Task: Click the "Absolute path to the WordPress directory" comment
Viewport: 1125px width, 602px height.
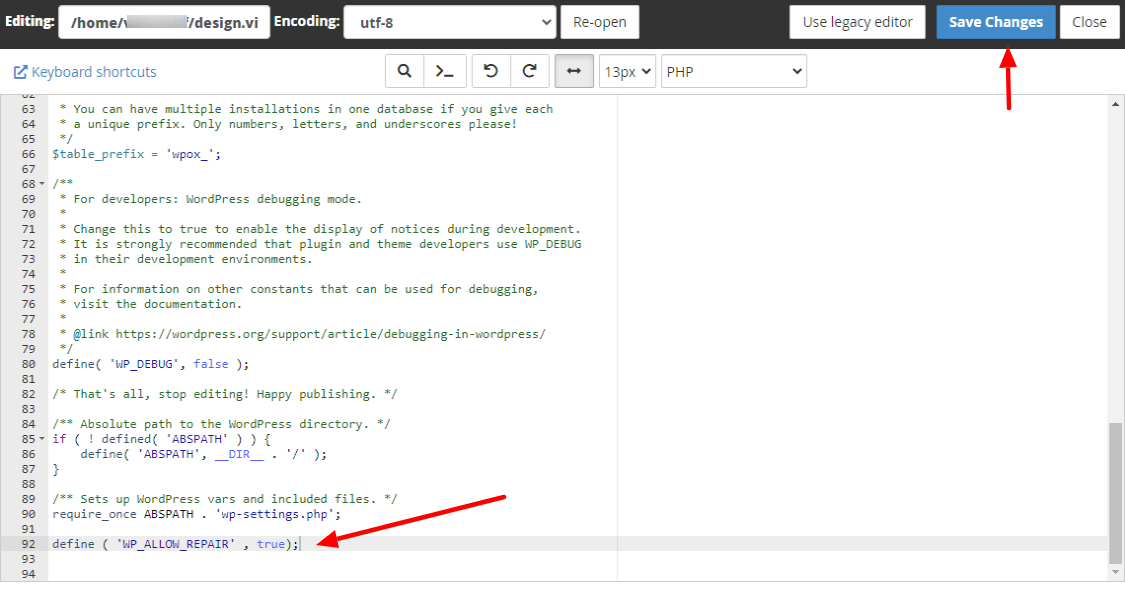Action: [221, 424]
